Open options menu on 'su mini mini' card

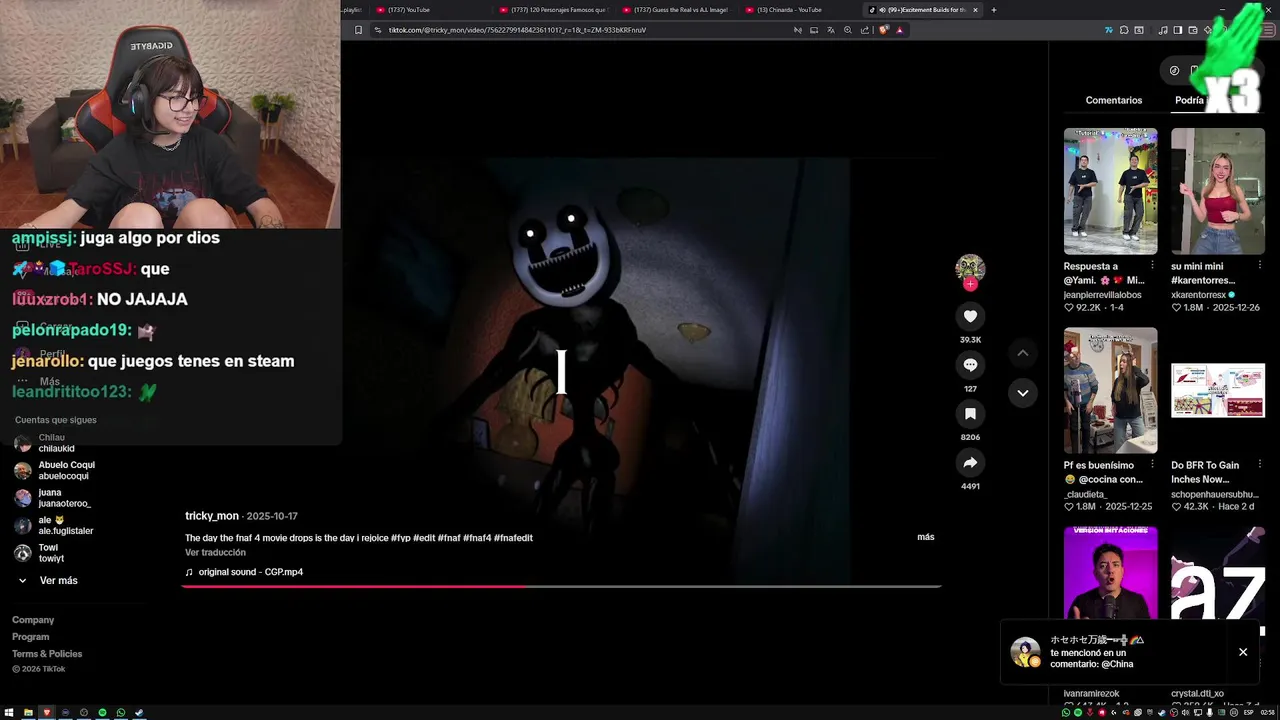pos(1259,266)
